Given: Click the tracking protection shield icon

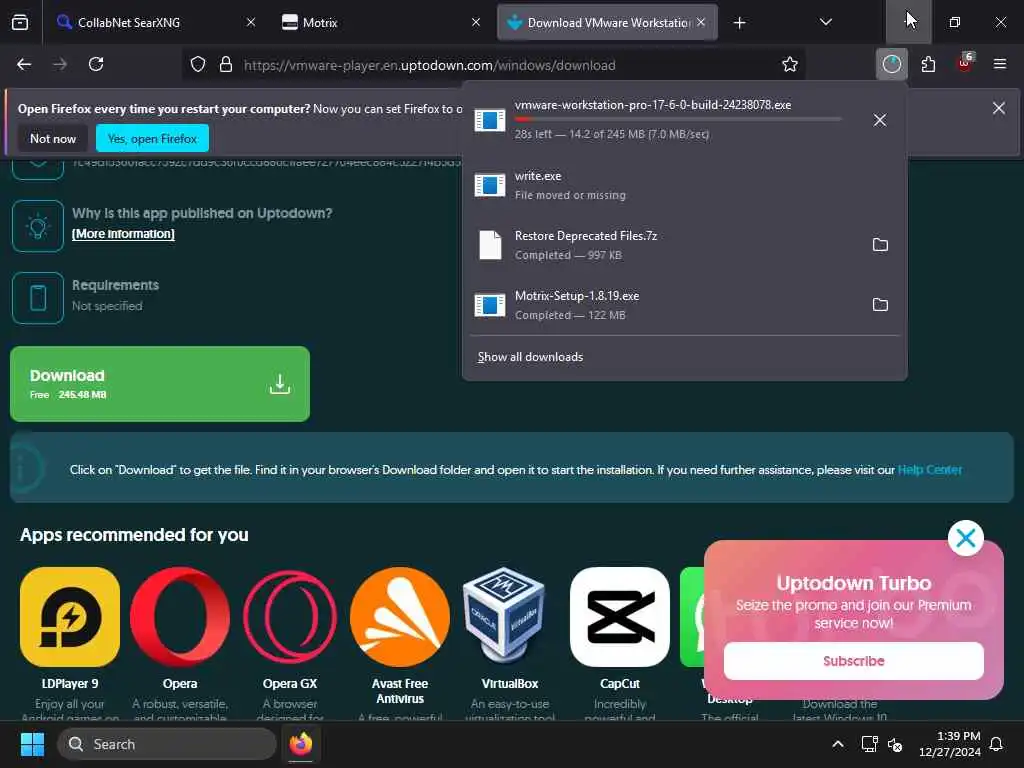Looking at the screenshot, I should (198, 65).
